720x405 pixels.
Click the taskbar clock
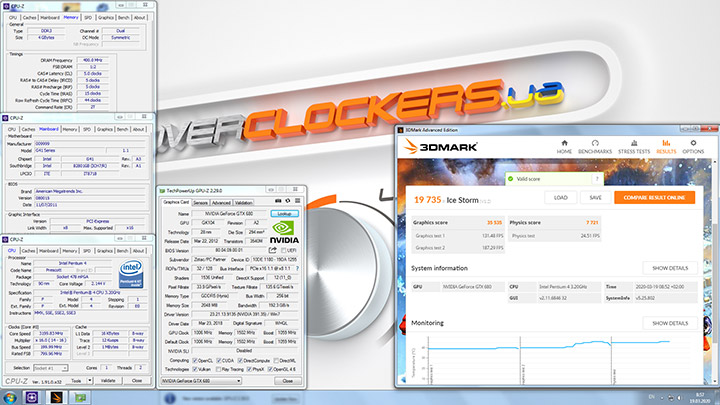pos(700,398)
